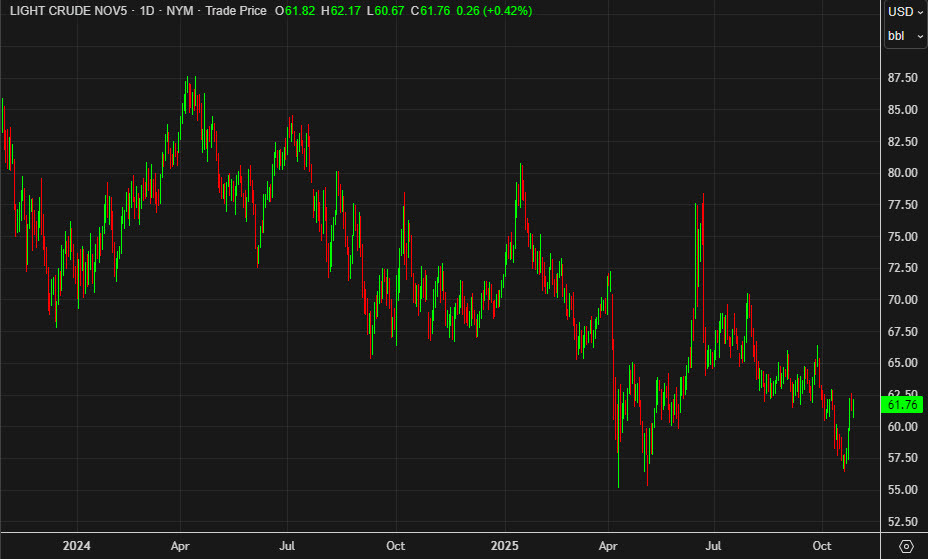Click the Jul label following 2025
The width and height of the screenshot is (928, 559).
[x=713, y=546]
